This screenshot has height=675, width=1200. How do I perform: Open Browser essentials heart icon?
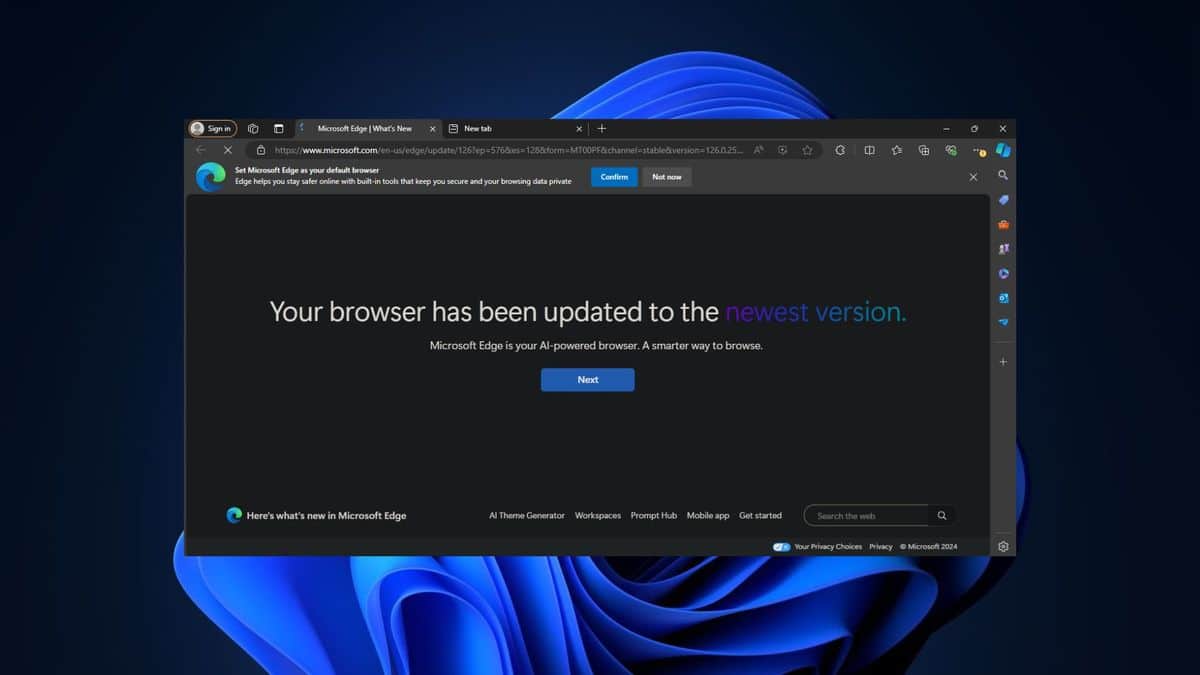951,150
